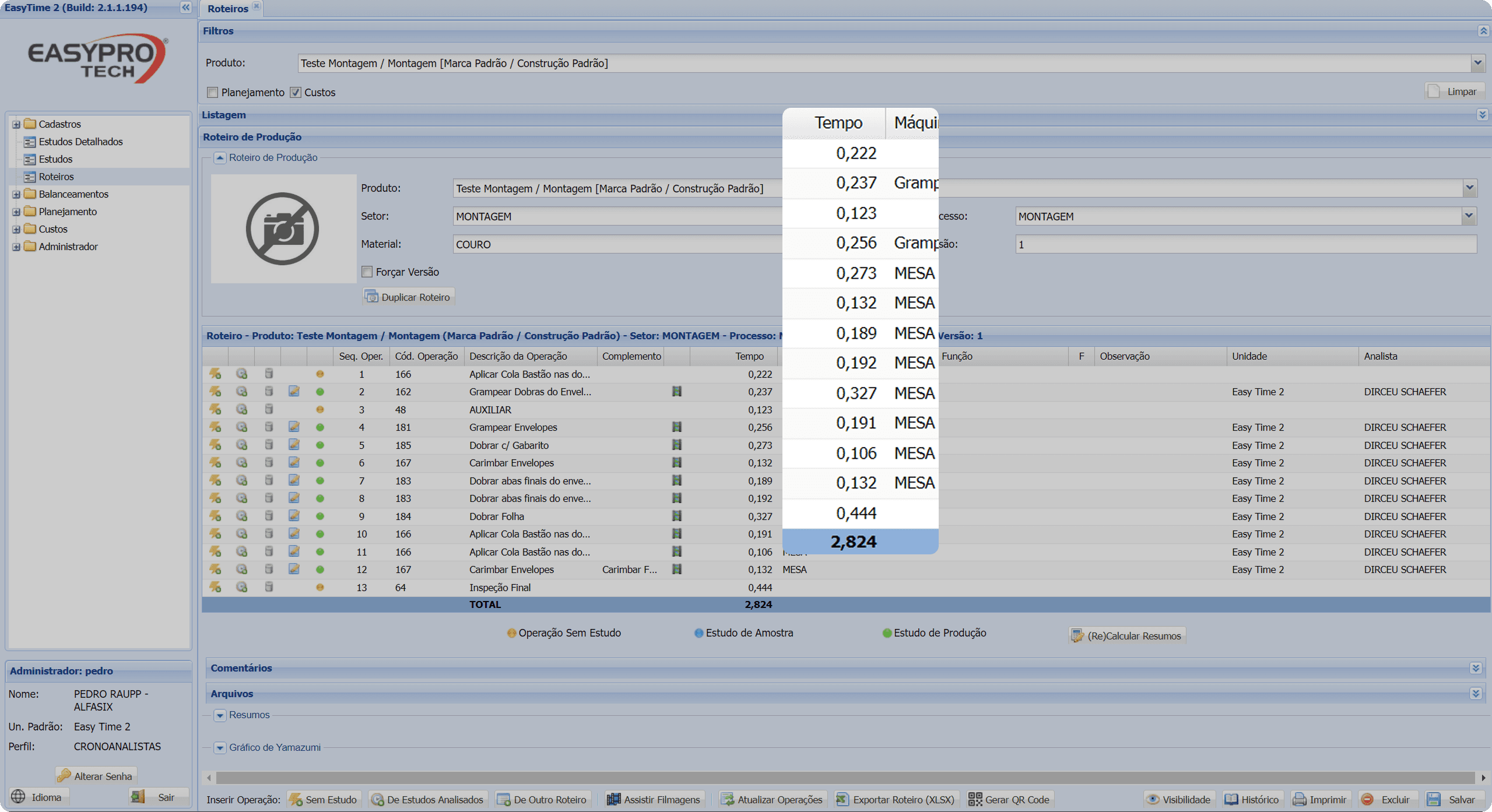
Task: Collapse the left sidebar panel
Action: (x=185, y=8)
